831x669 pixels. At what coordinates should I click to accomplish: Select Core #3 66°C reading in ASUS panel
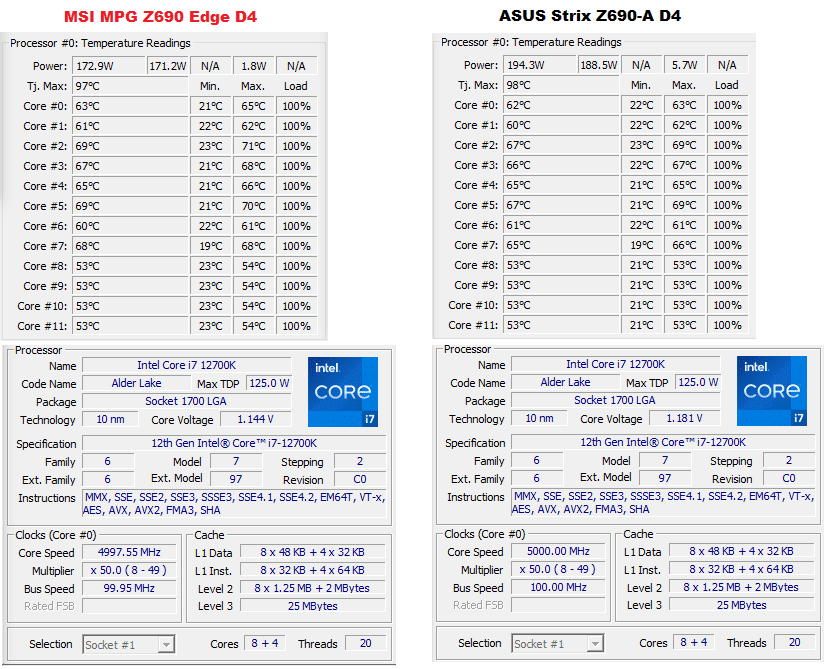pos(561,165)
